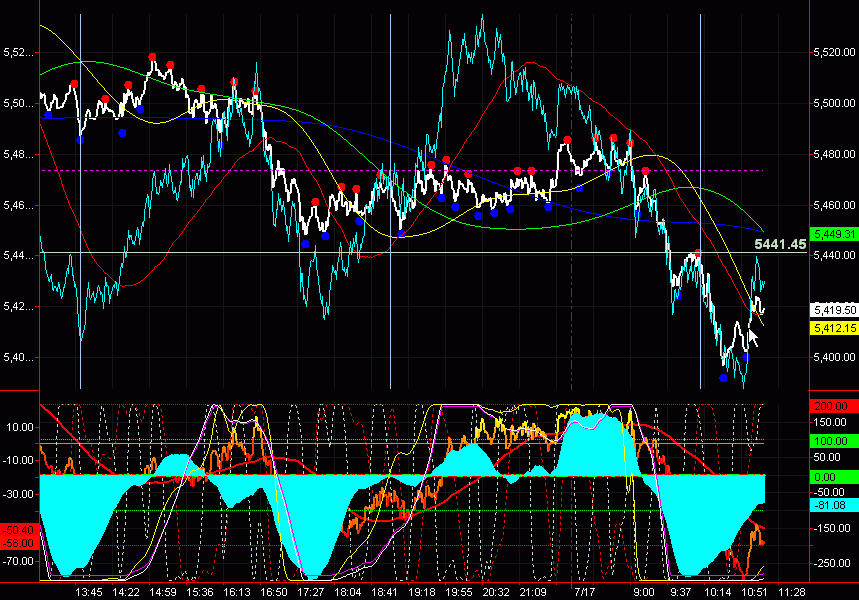859x600 pixels.
Task: Click the 20:32 time axis label
Action: pyautogui.click(x=496, y=592)
